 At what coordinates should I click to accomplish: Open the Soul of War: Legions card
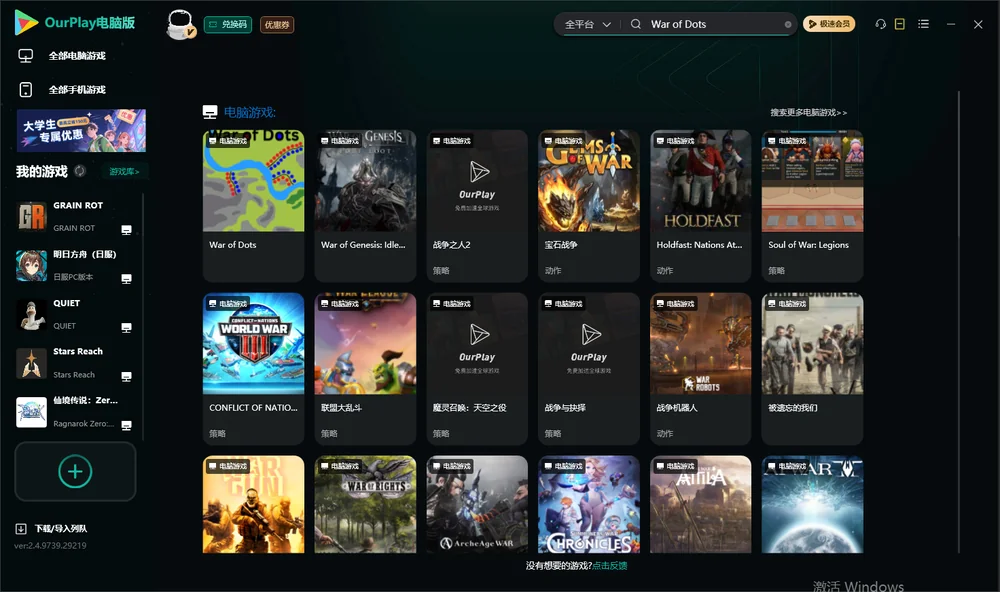[x=812, y=205]
